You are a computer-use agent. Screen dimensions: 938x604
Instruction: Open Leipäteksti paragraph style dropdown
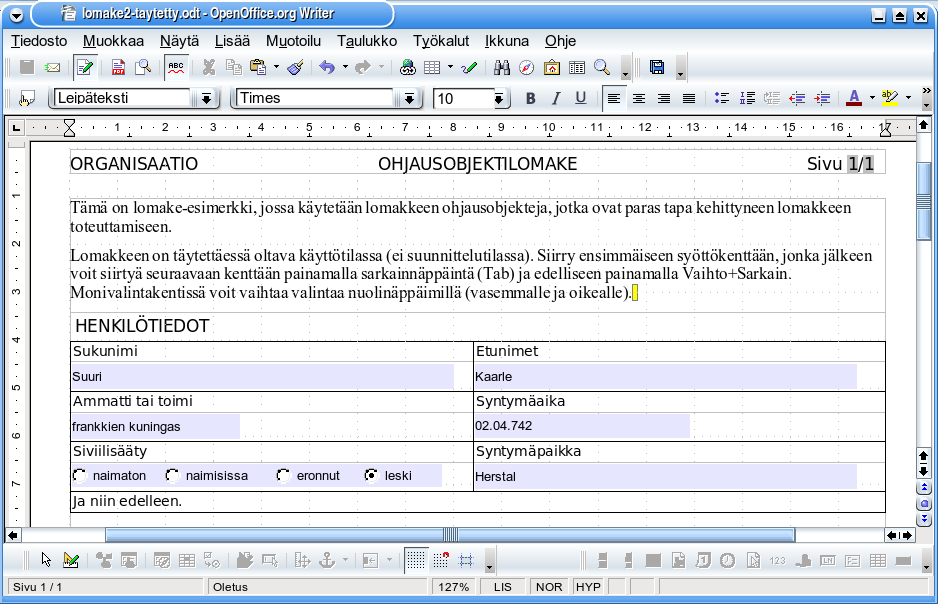tap(206, 99)
